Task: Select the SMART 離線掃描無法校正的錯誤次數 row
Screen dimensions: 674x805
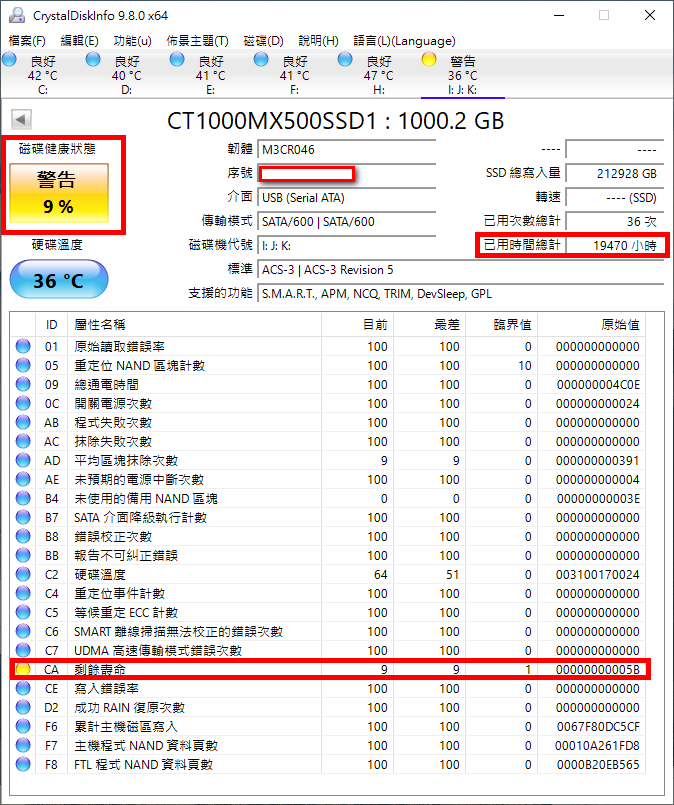Action: pos(328,631)
